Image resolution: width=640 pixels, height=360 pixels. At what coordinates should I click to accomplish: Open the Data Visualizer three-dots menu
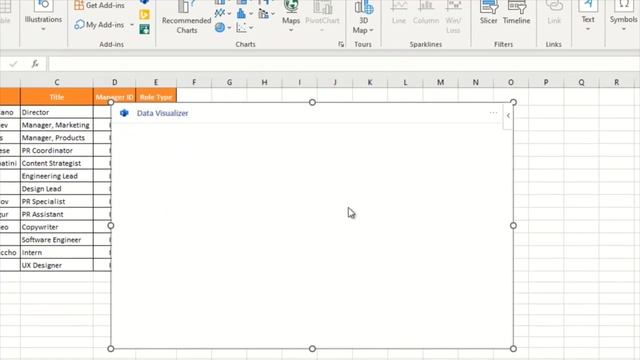pos(493,113)
